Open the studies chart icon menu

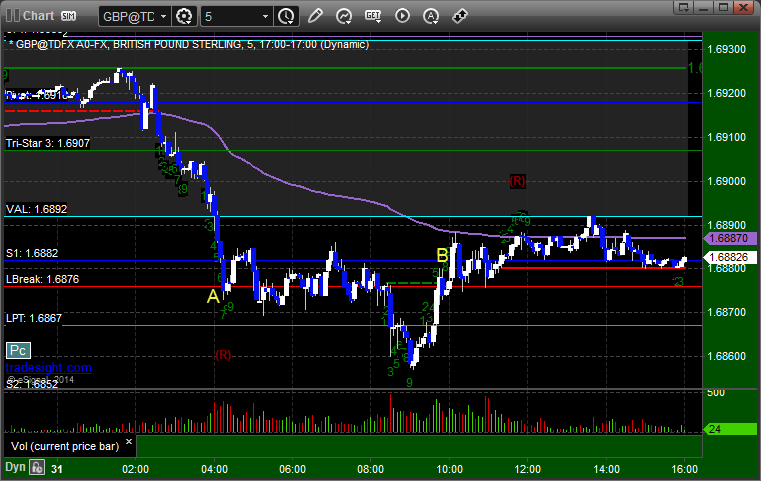(x=344, y=16)
